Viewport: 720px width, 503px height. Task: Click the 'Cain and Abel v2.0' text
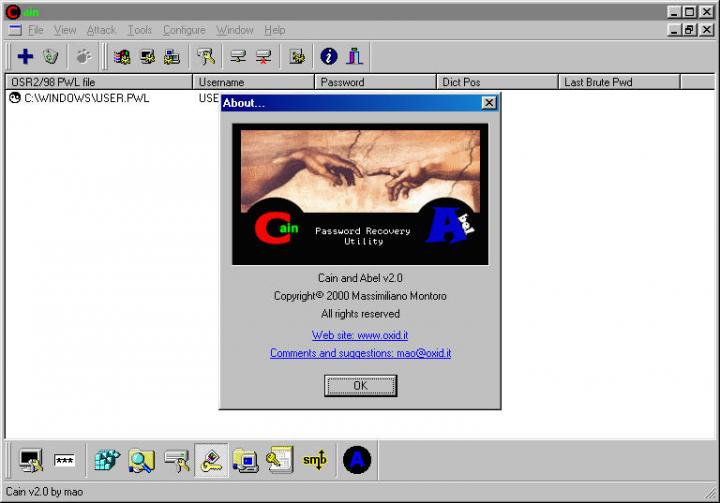[x=360, y=278]
